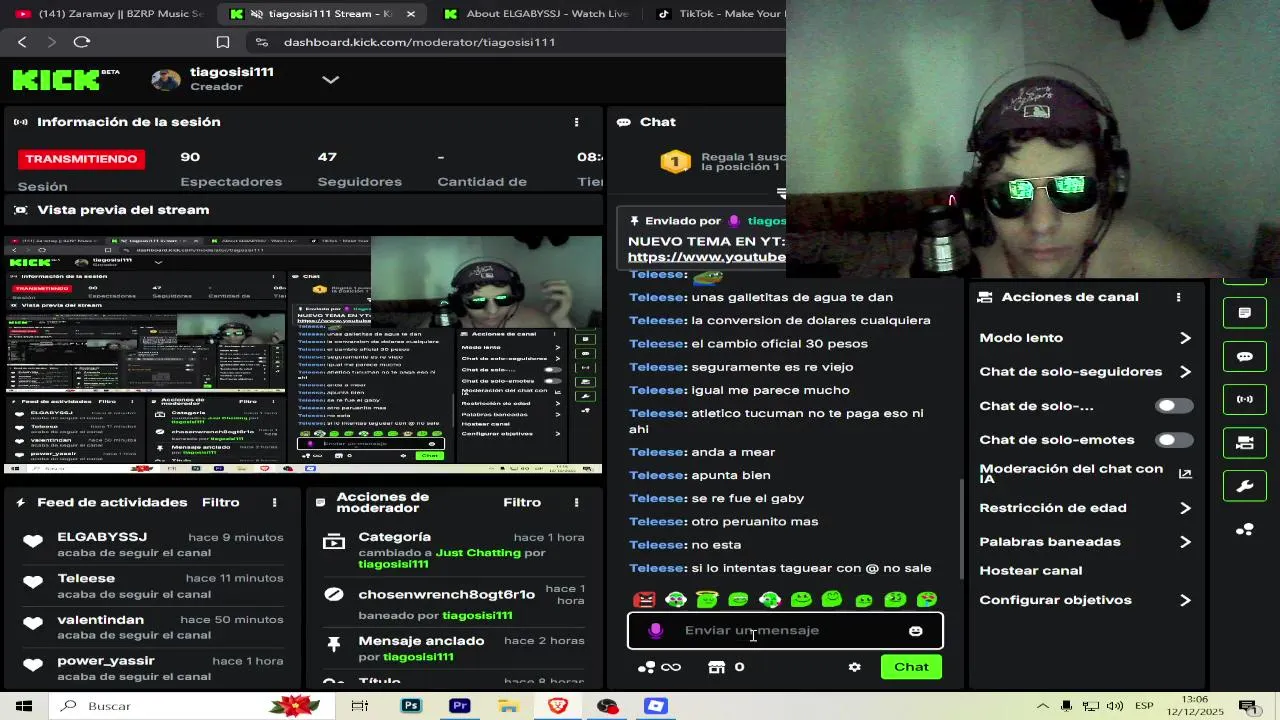
Task: Click the chat message input field
Action: (x=785, y=631)
